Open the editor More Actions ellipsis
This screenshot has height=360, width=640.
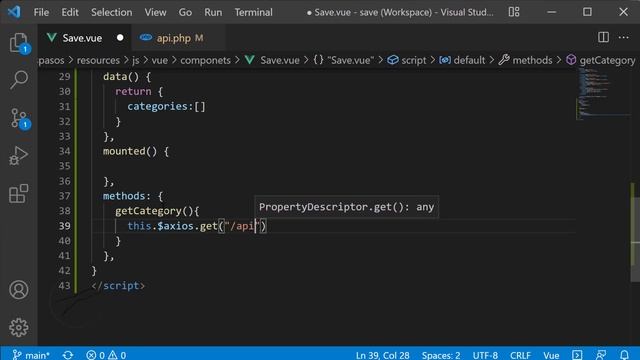coord(624,38)
